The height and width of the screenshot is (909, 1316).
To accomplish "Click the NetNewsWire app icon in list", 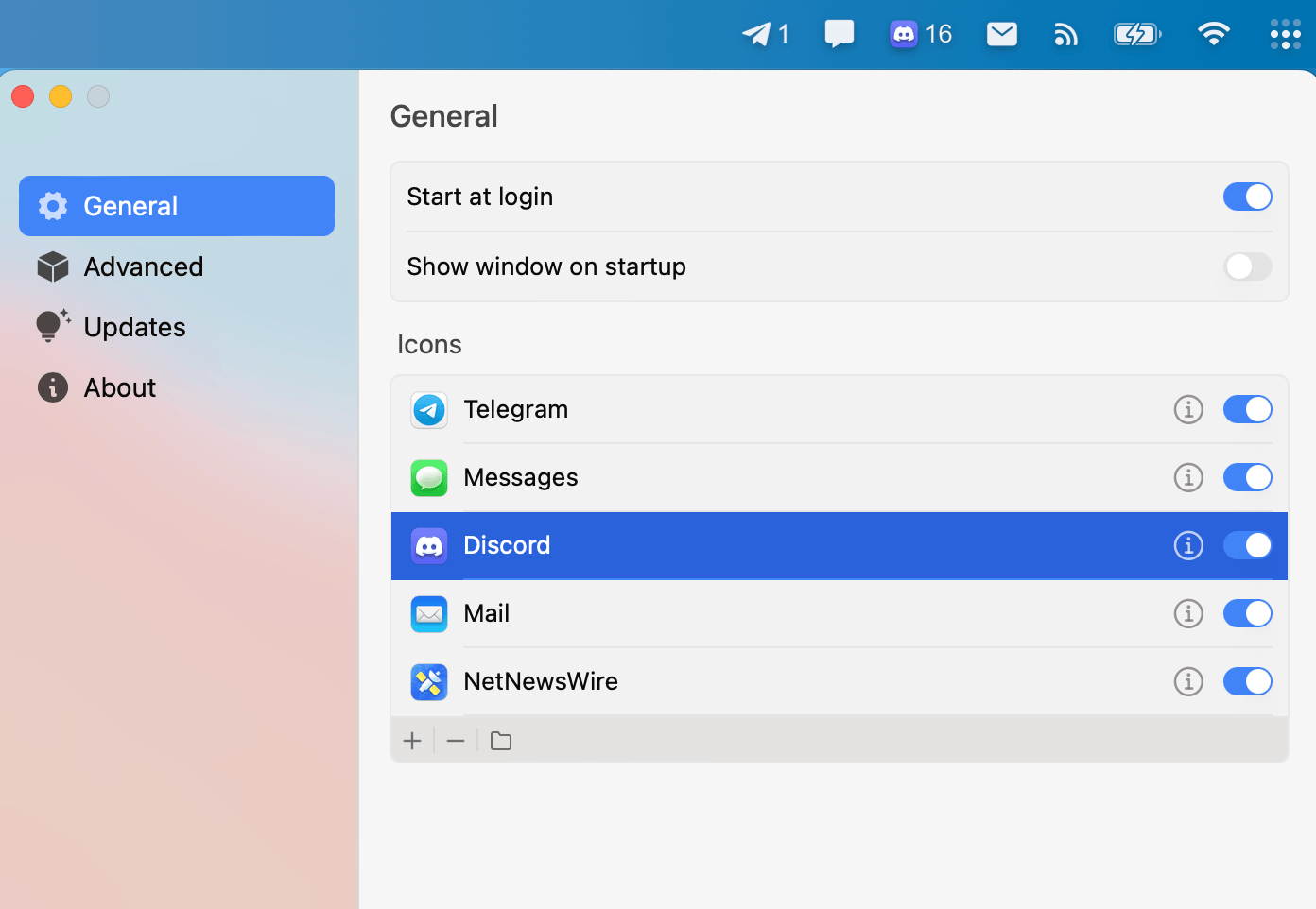I will [x=429, y=682].
